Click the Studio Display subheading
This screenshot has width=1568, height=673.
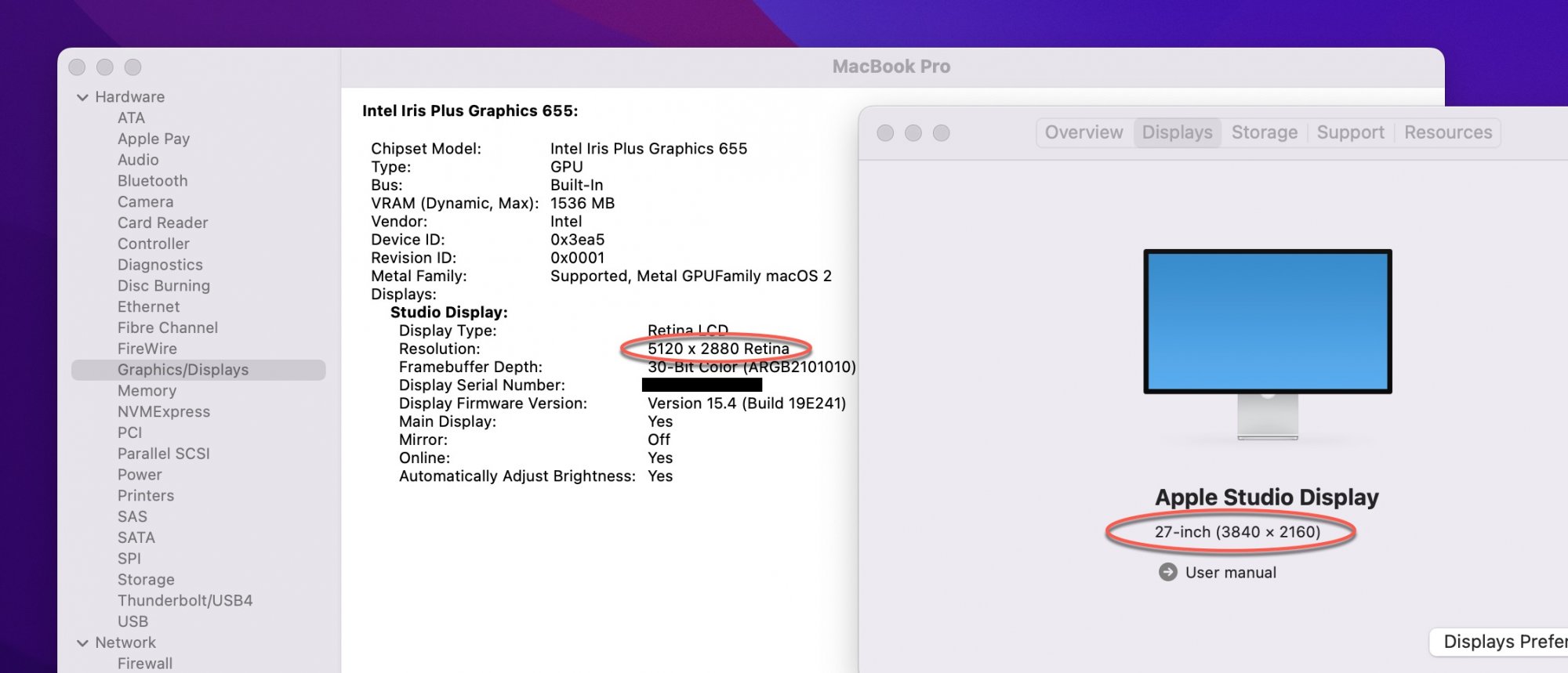pyautogui.click(x=449, y=313)
